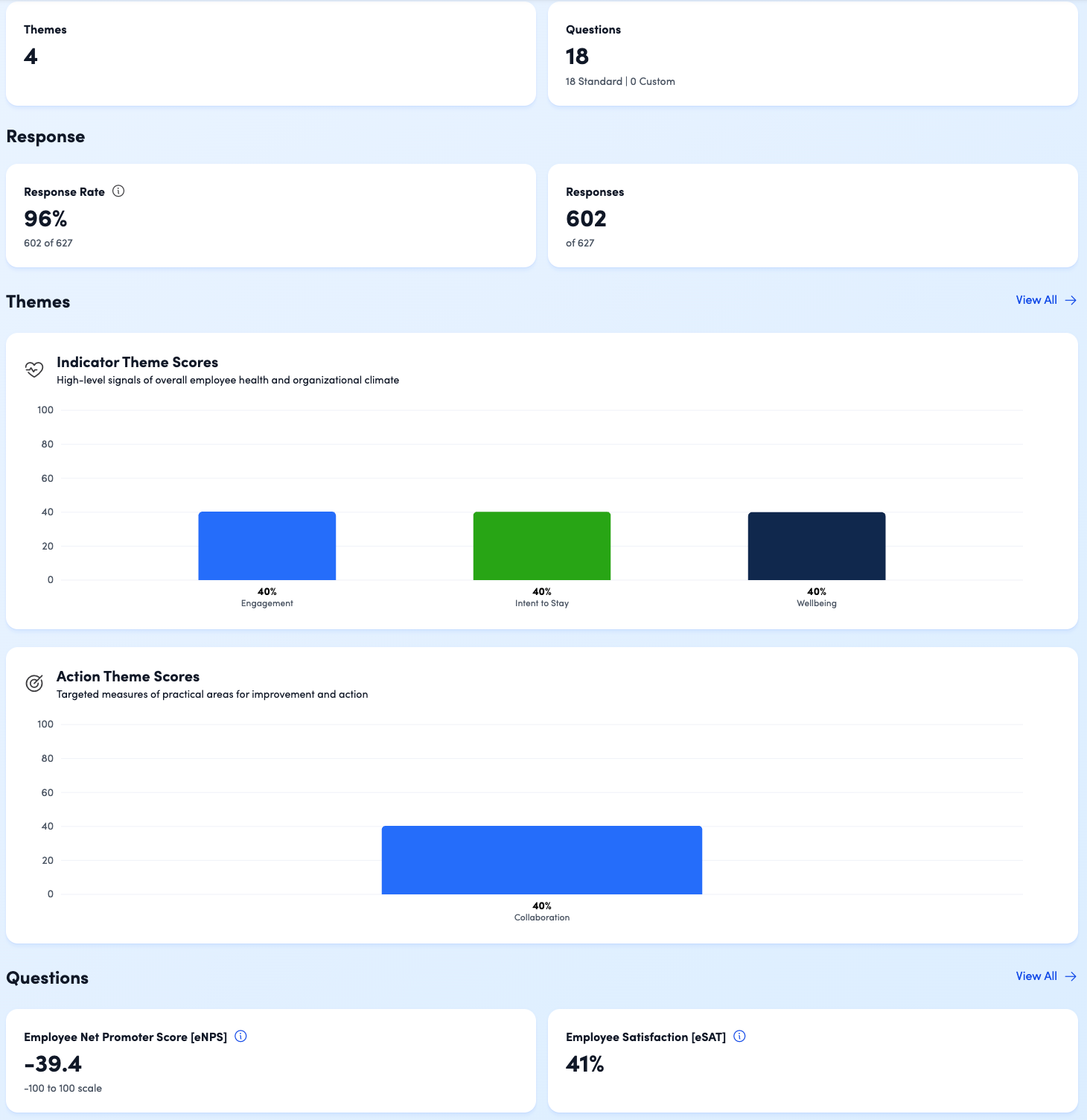This screenshot has height=1120, width=1087.
Task: Click the heart icon beside Indicator Theme Scores
Action: point(34,369)
